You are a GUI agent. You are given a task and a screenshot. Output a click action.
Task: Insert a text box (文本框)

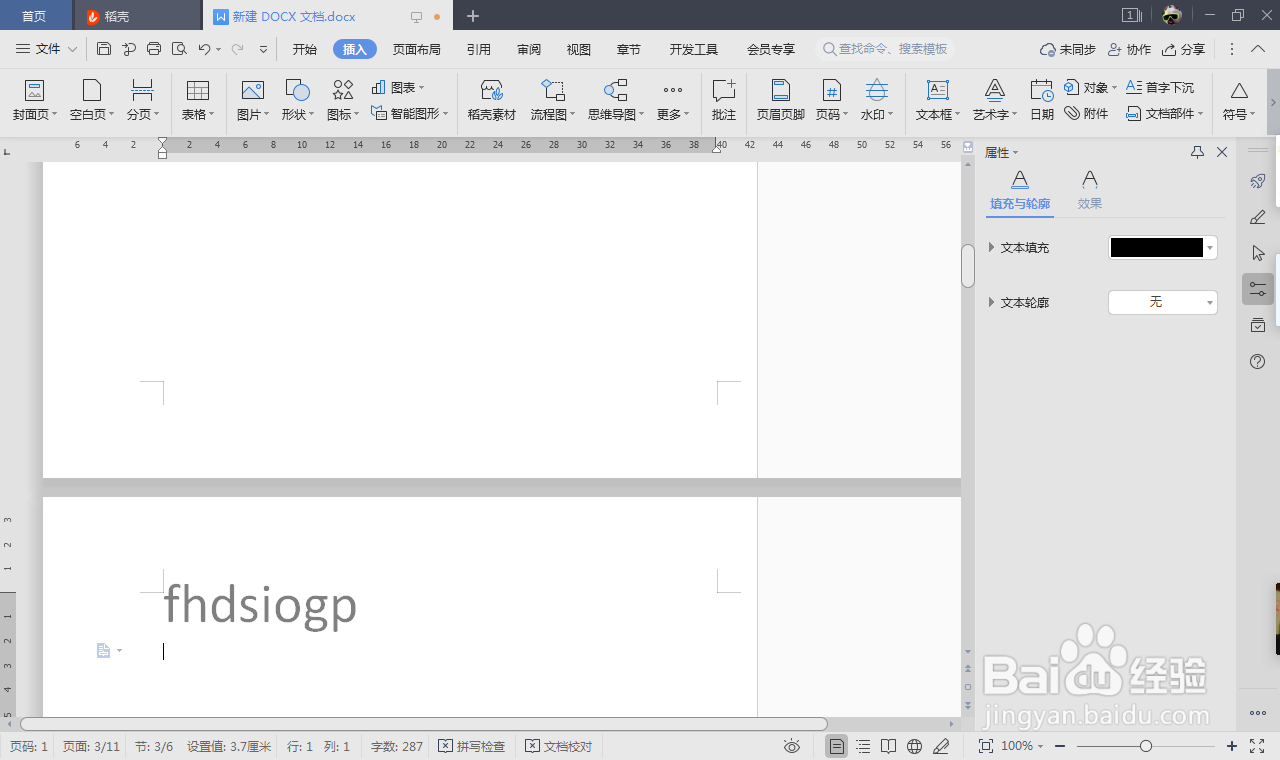(x=938, y=101)
